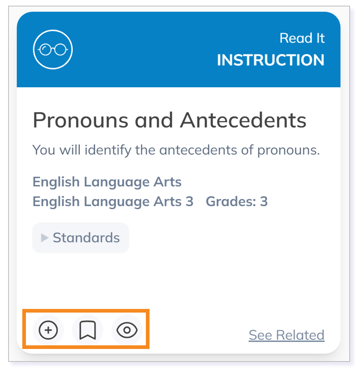Open the Pronouns and Antecedents title
This screenshot has height=370, width=361.
click(x=169, y=120)
